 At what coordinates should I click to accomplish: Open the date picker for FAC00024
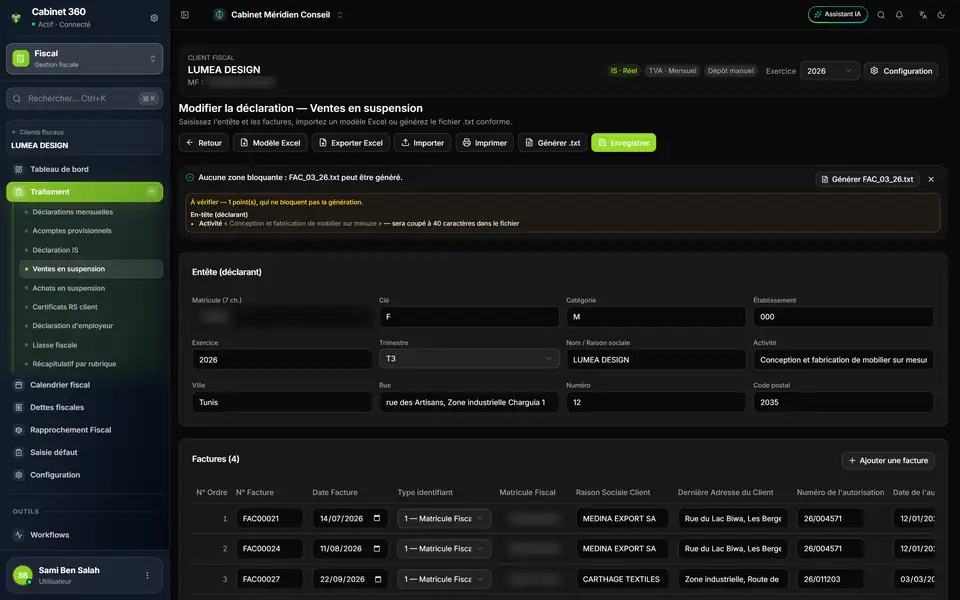377,549
